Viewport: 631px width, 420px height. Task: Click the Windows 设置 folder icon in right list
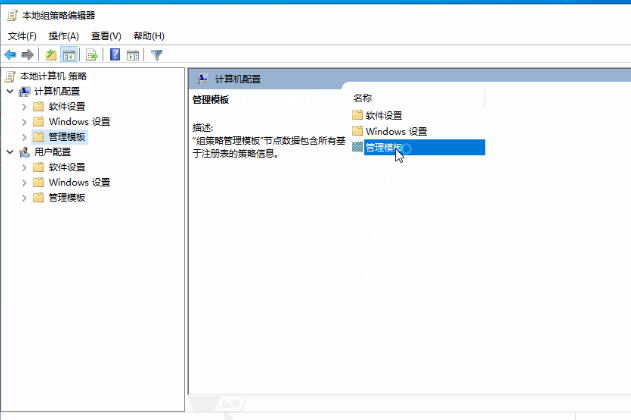[357, 131]
